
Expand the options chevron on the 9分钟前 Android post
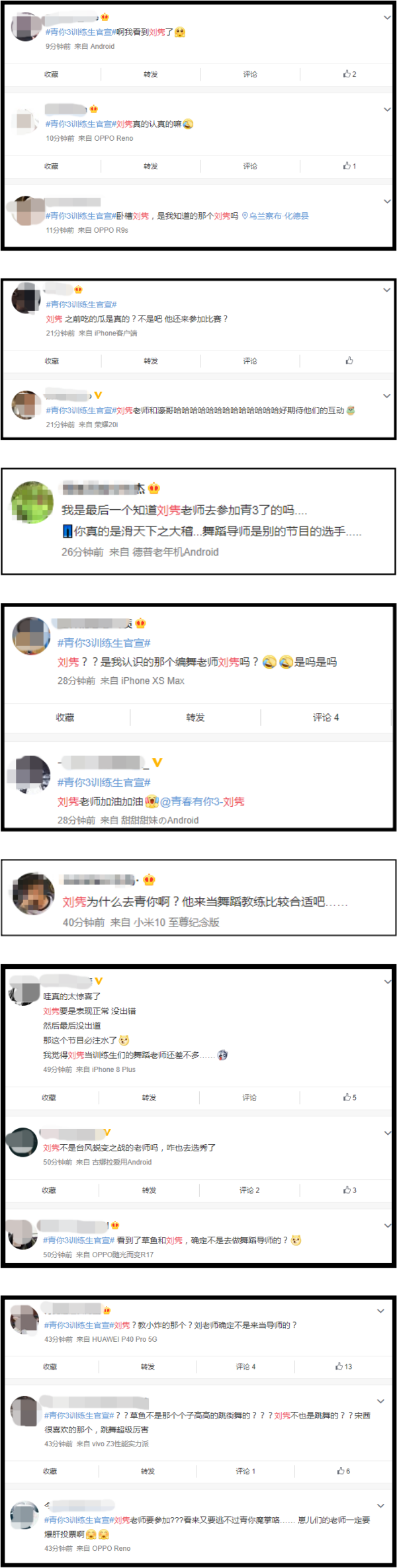[x=387, y=18]
